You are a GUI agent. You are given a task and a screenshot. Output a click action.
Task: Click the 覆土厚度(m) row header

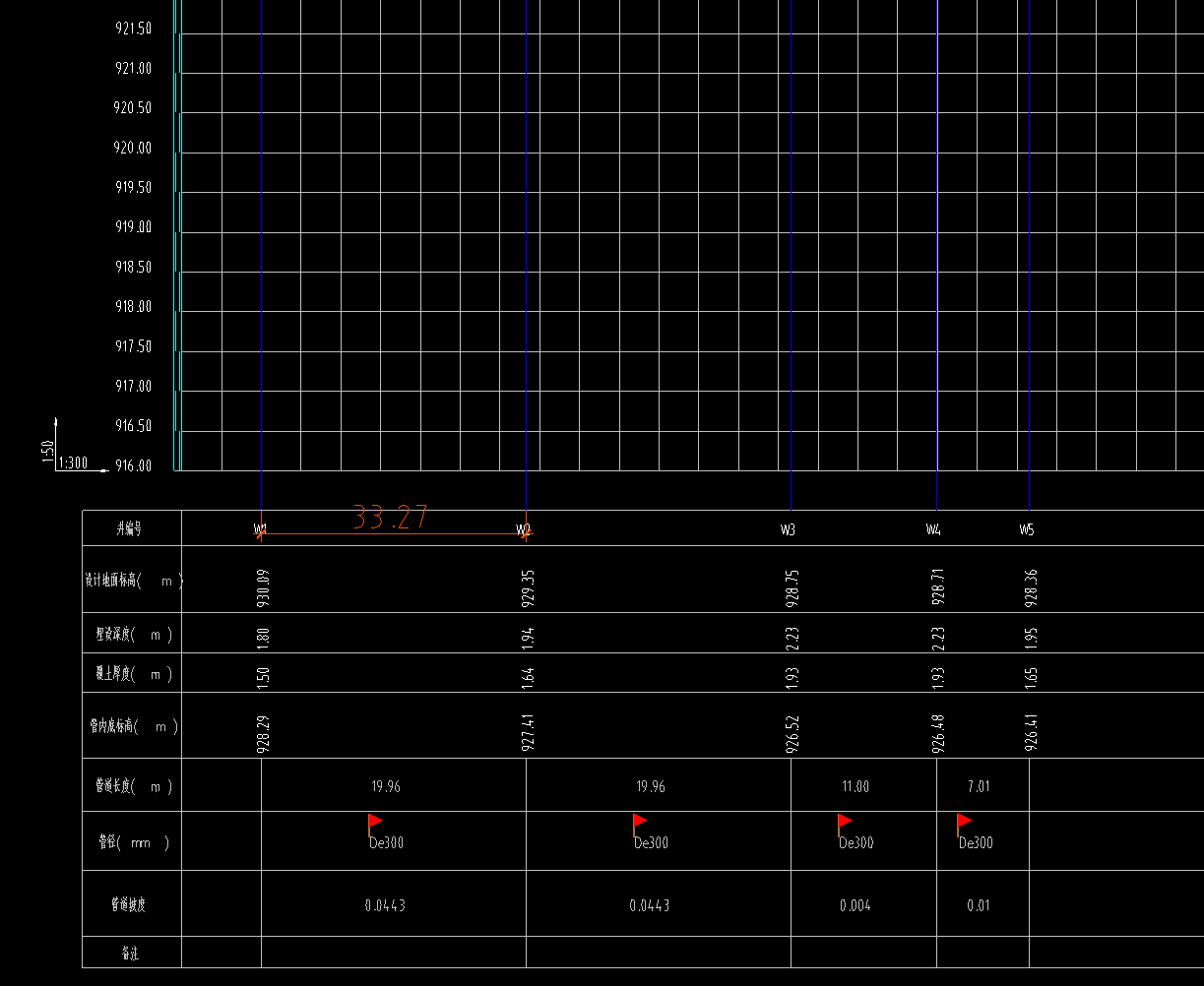(x=133, y=674)
